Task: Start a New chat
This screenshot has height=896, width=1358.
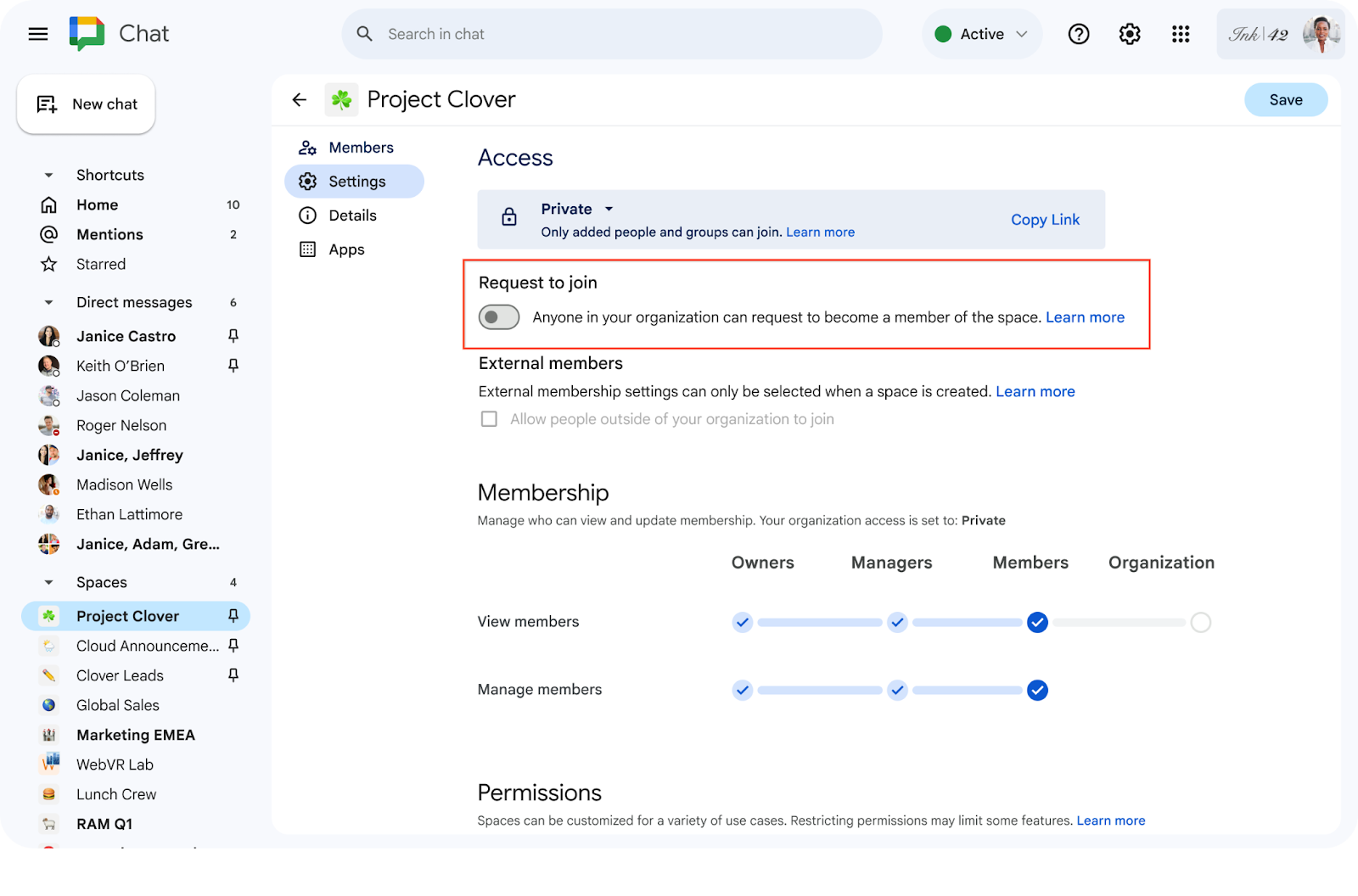Action: pyautogui.click(x=85, y=104)
